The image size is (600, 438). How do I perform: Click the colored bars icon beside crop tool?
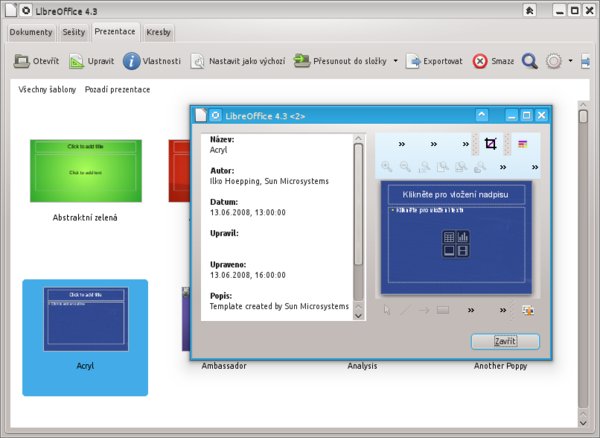523,144
